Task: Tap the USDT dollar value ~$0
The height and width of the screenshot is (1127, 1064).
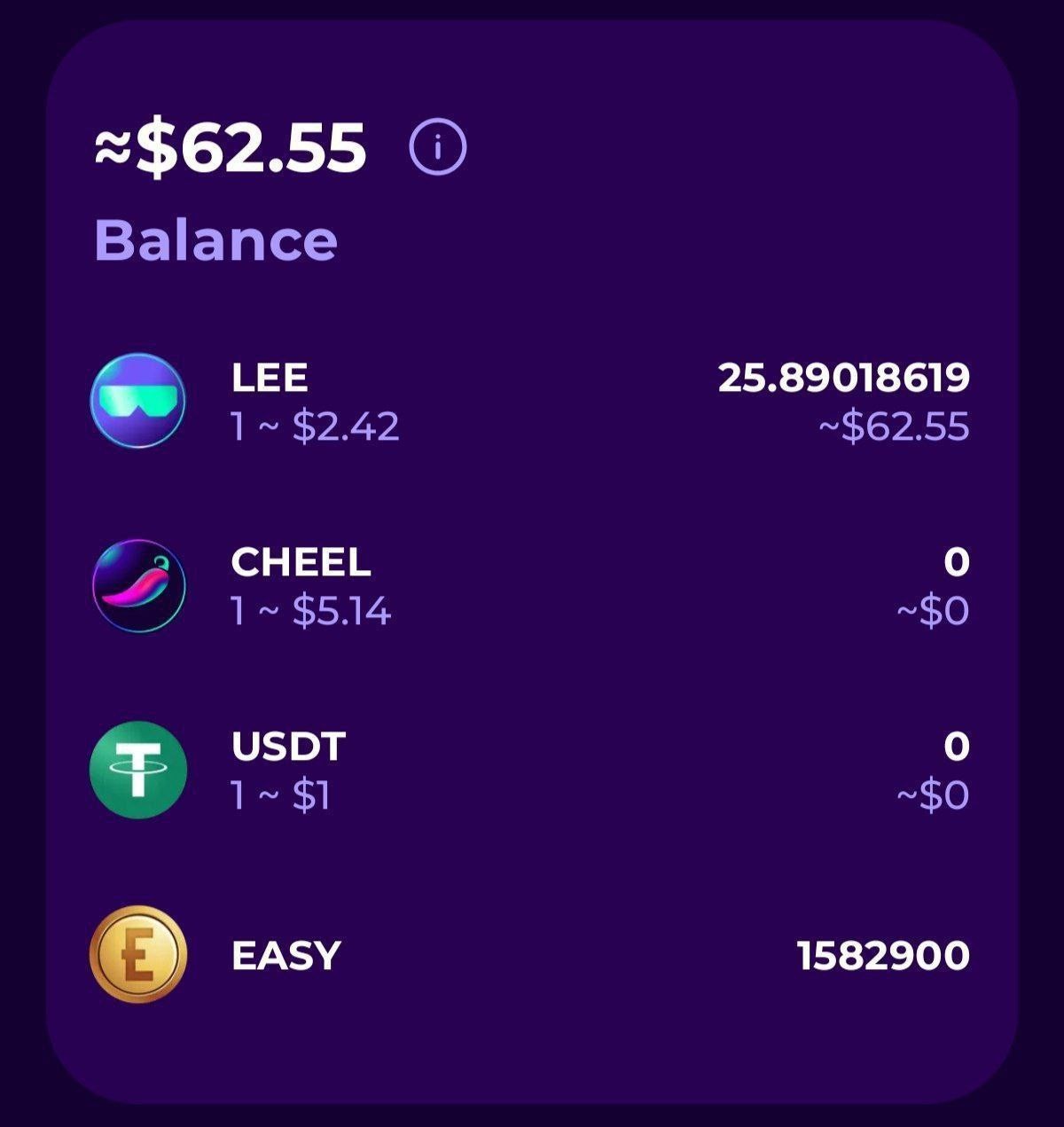Action: [933, 795]
